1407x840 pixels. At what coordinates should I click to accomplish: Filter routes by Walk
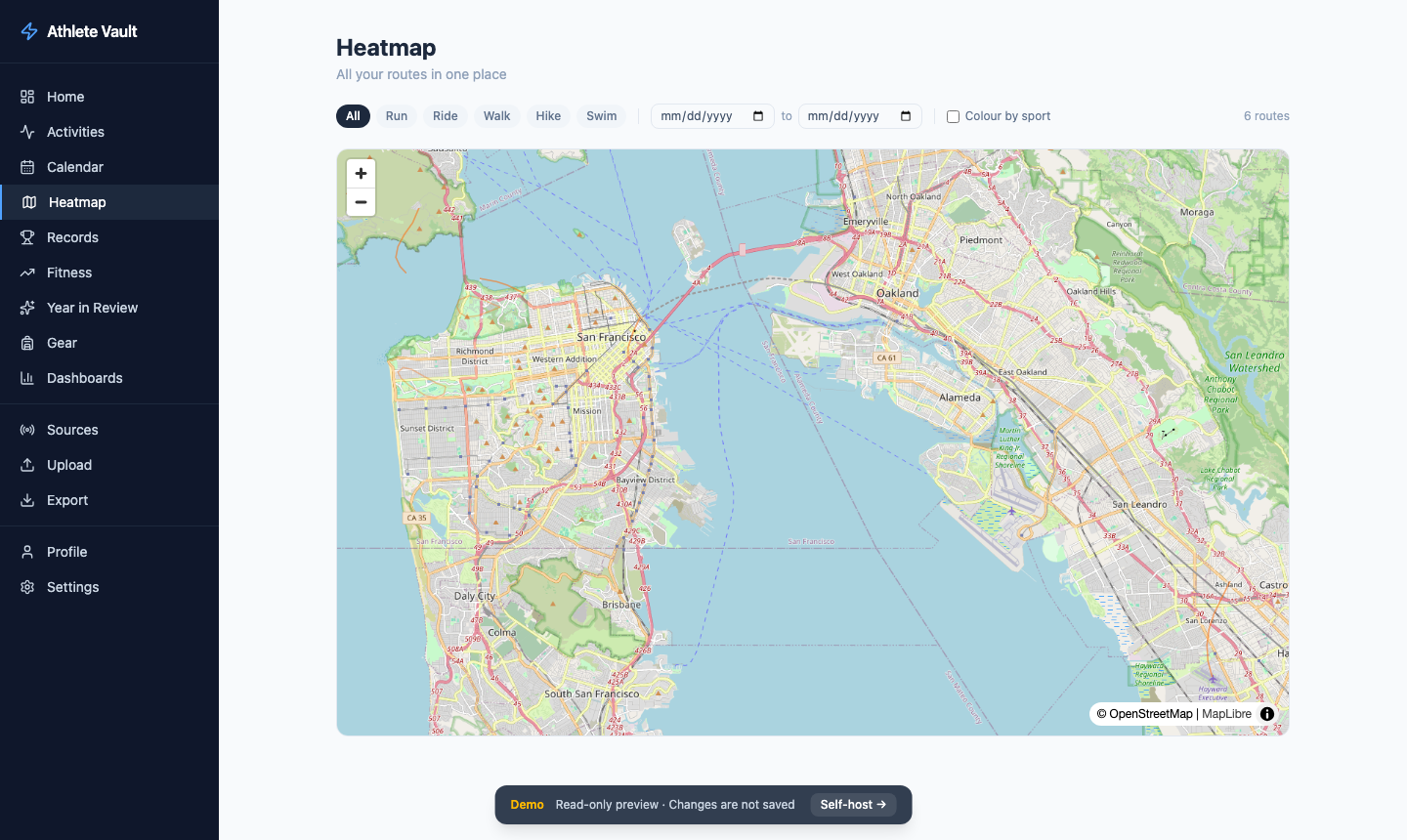coord(497,116)
